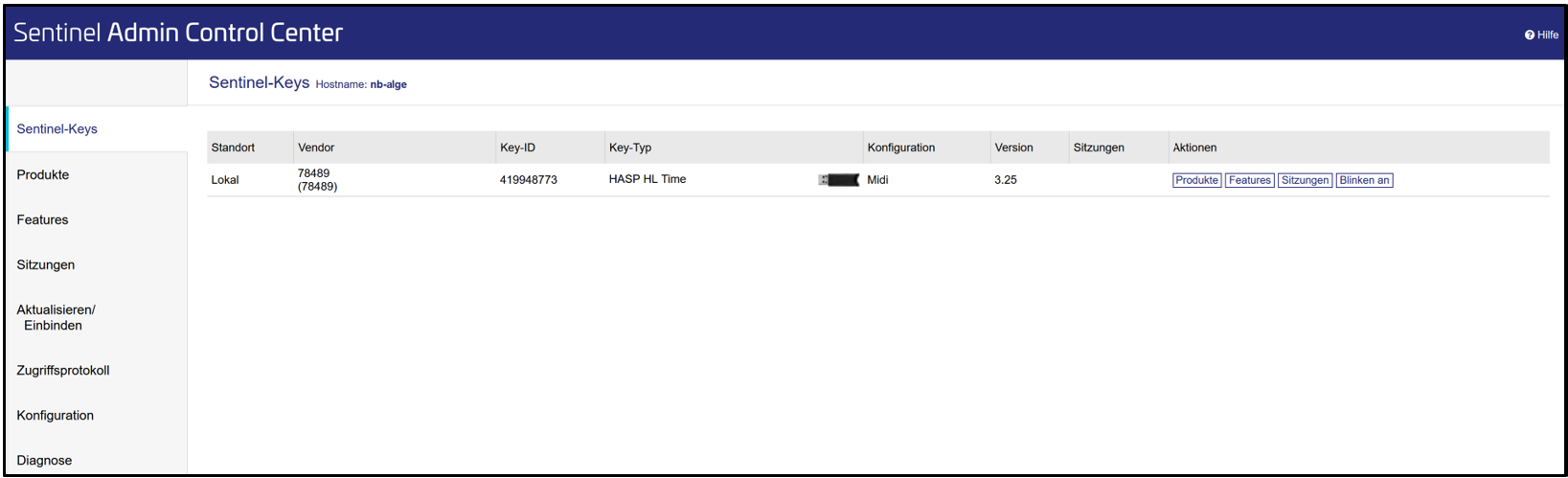Viewport: 1568px width, 478px height.
Task: Click the Version column header
Action: coord(1013,148)
